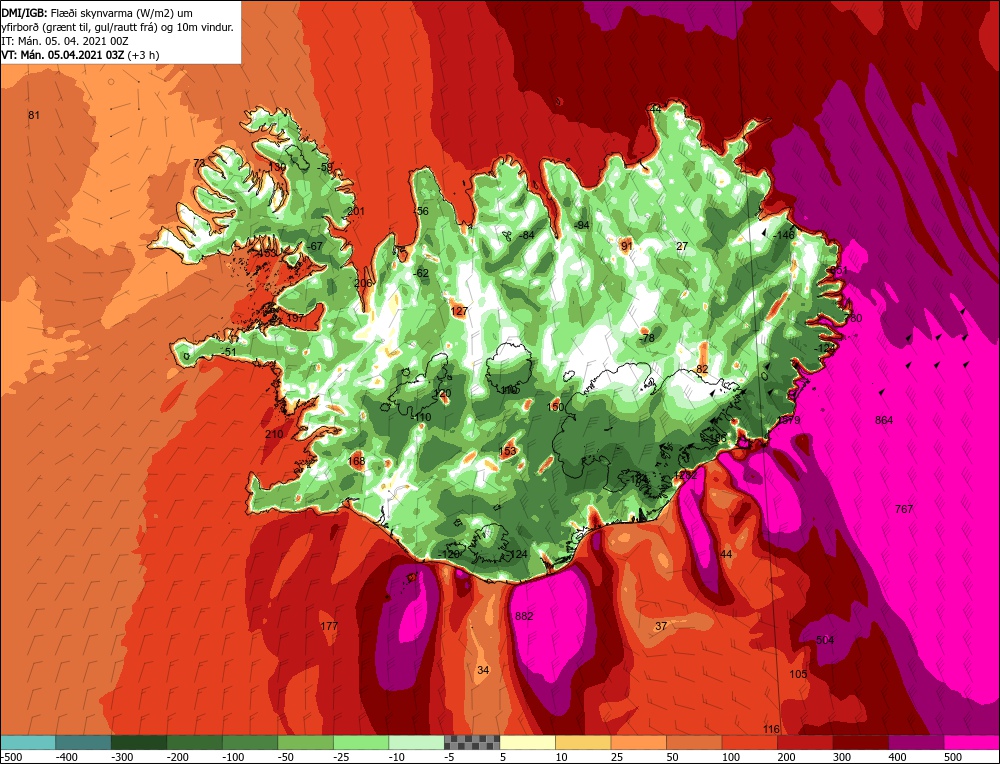
Task: Click the value '91' on the map
Action: pyautogui.click(x=627, y=246)
